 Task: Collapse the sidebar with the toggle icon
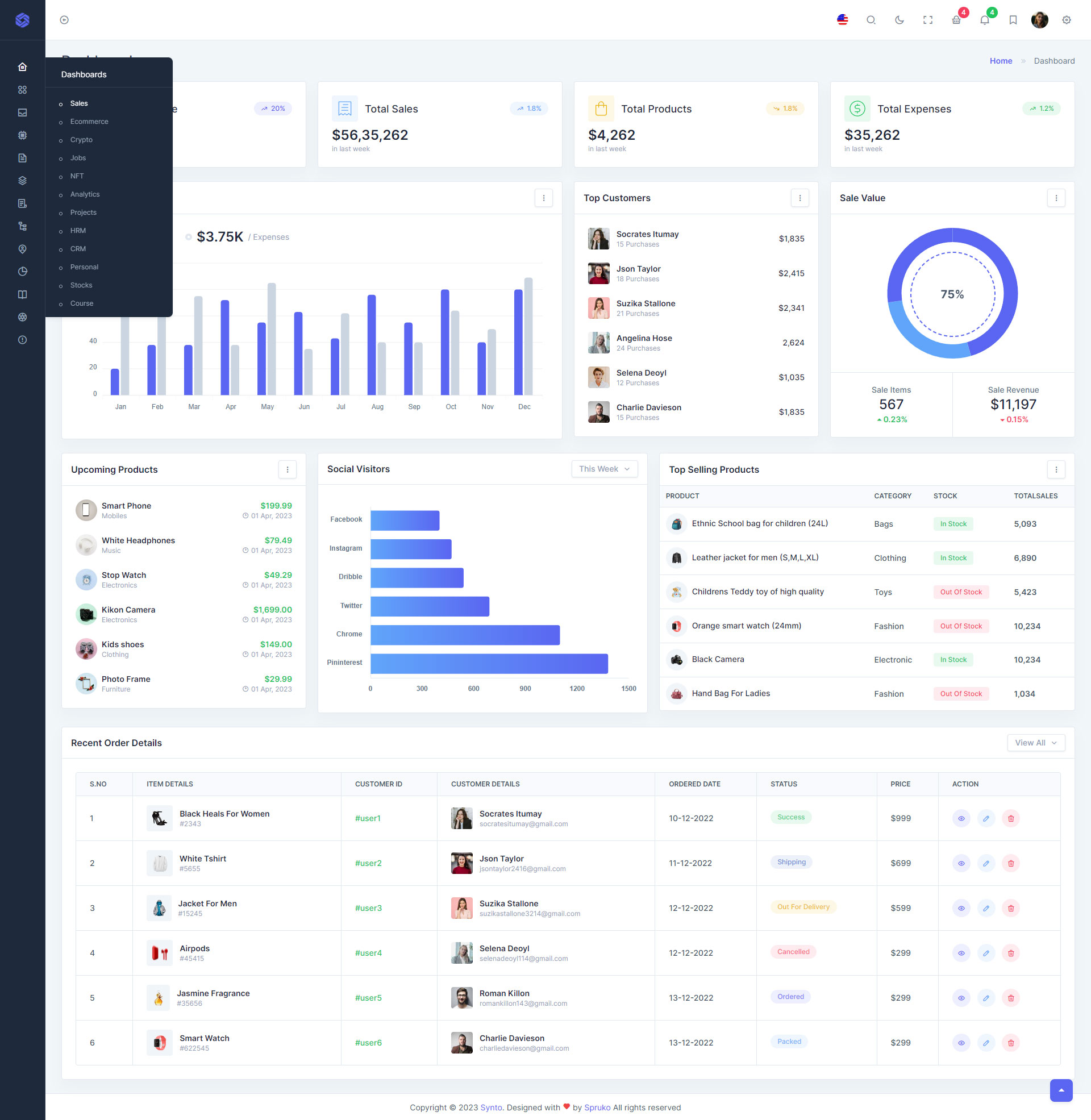coord(64,20)
